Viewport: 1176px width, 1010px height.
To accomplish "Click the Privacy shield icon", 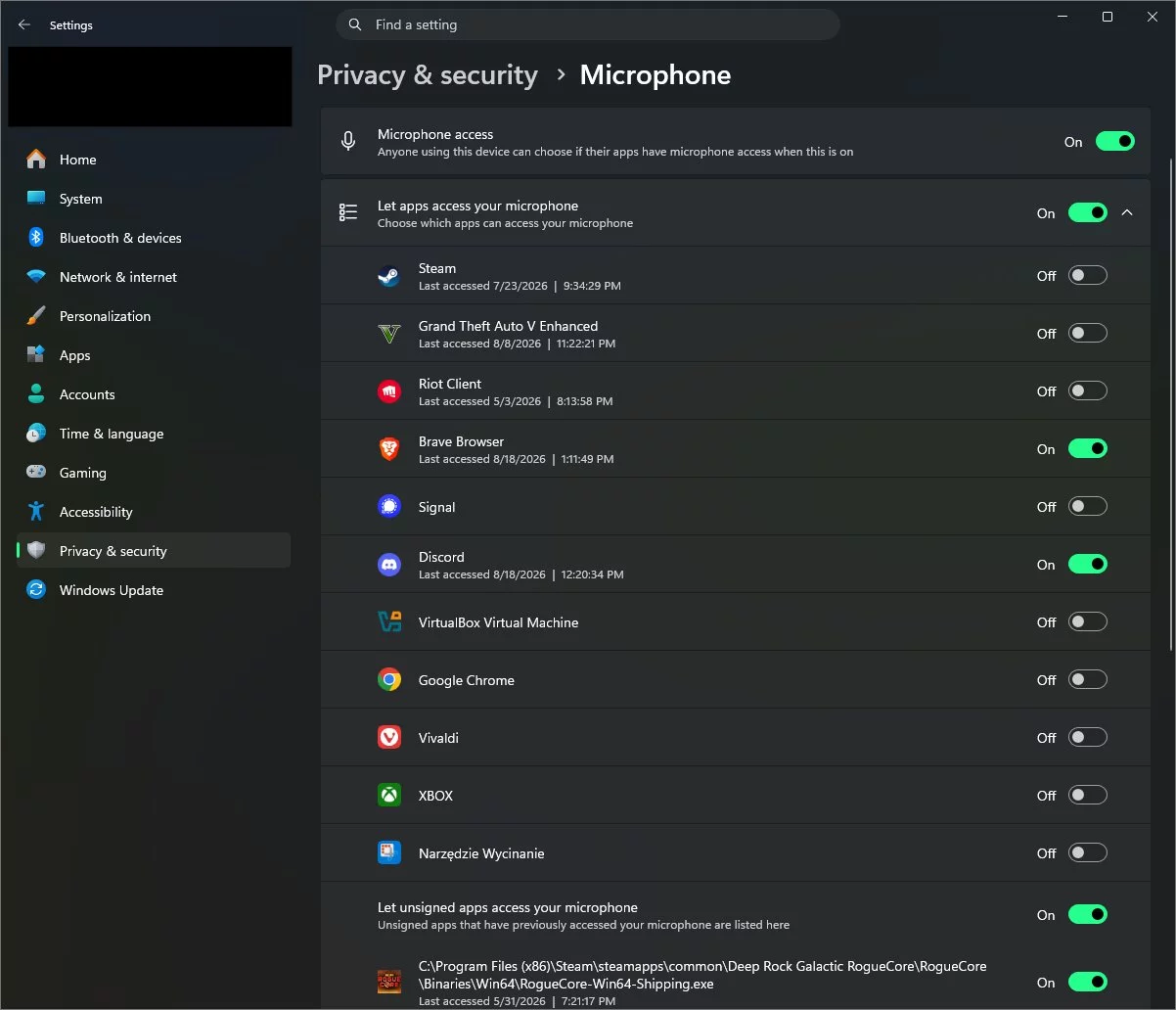I will [36, 551].
